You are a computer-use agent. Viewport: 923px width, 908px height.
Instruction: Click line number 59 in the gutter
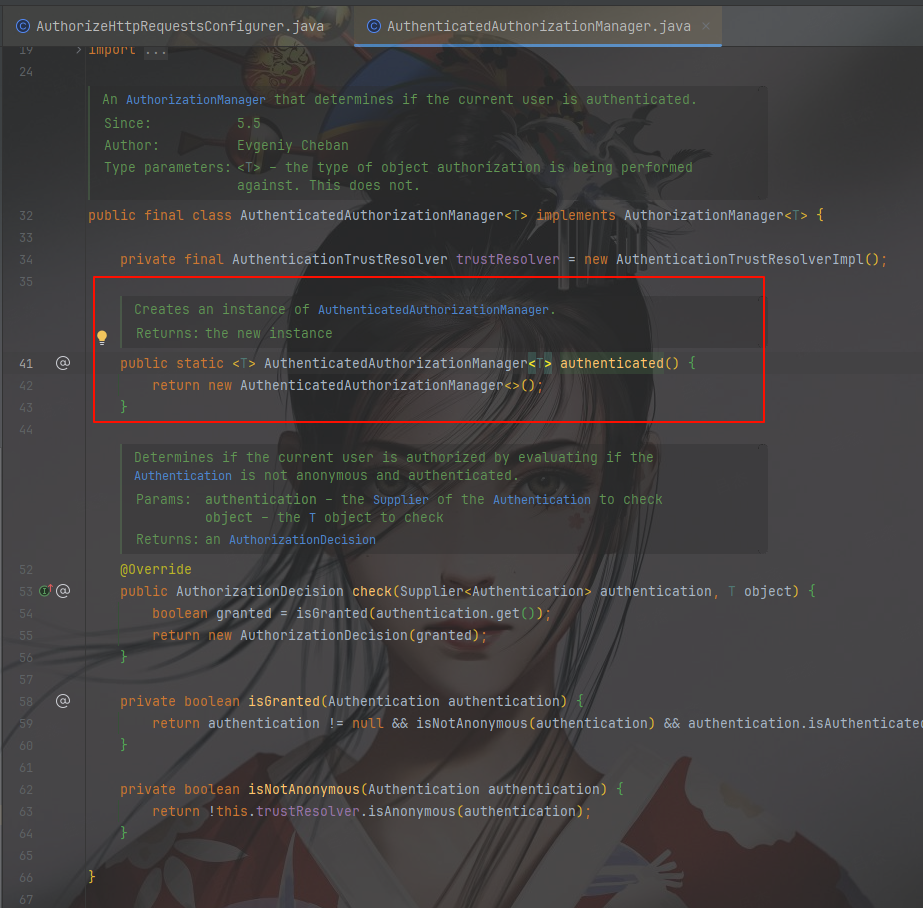tap(26, 724)
